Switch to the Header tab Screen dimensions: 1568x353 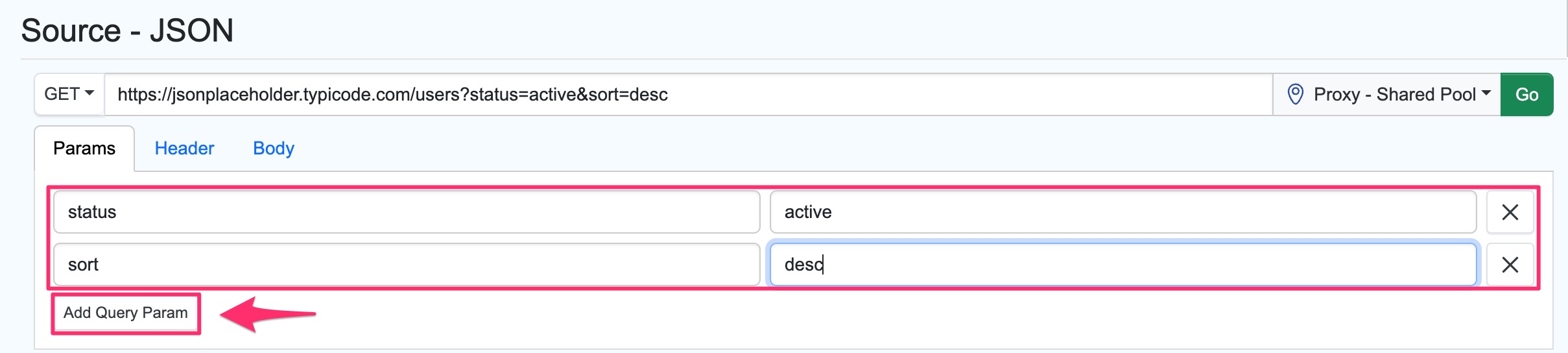(184, 149)
